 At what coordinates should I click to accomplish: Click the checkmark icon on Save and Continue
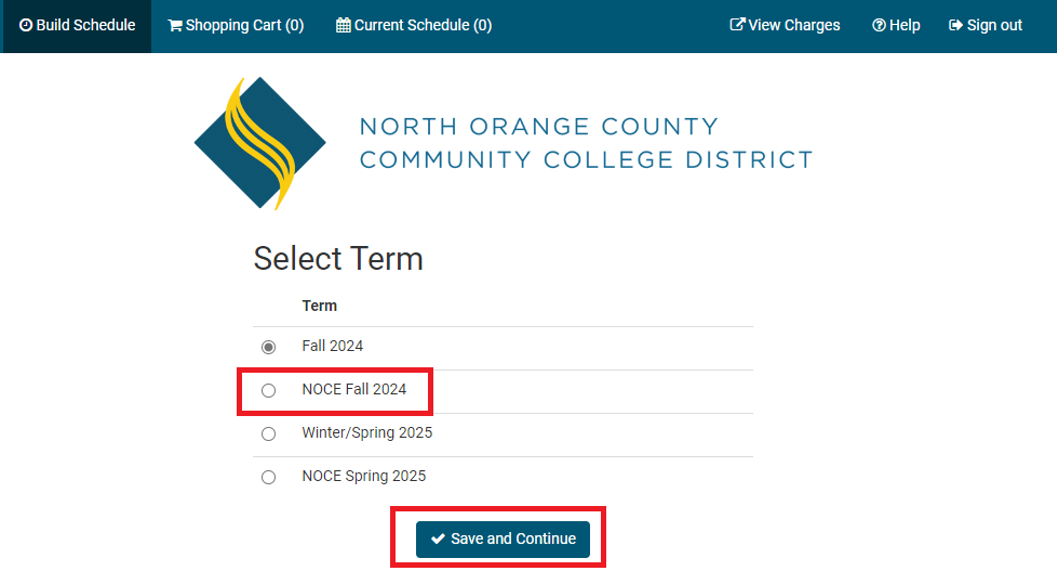pos(438,538)
